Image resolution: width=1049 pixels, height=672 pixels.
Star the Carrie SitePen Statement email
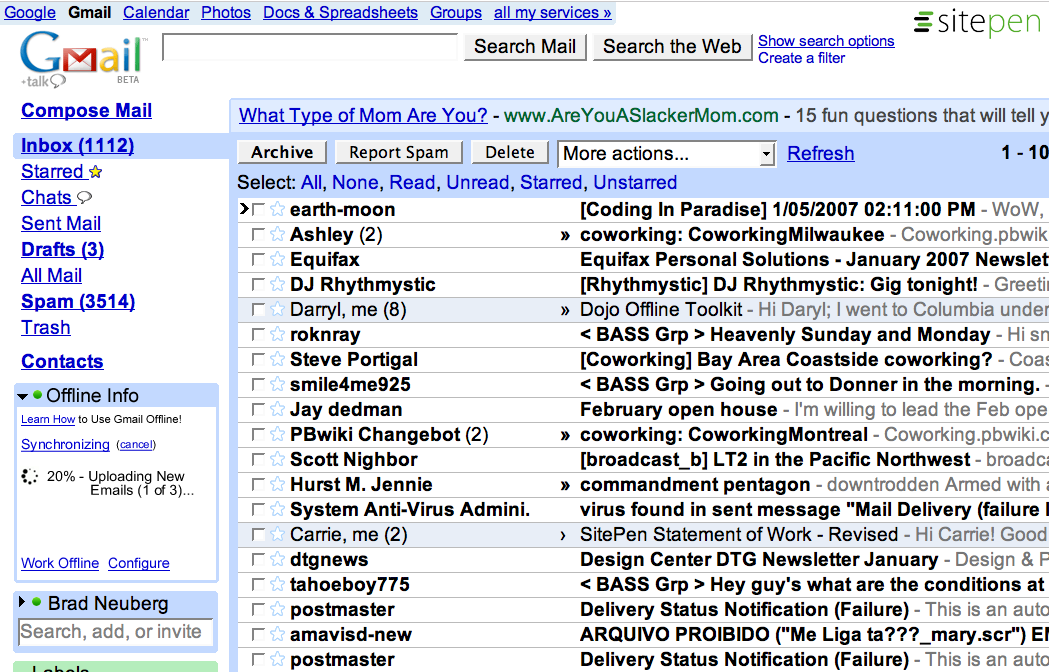pyautogui.click(x=278, y=534)
